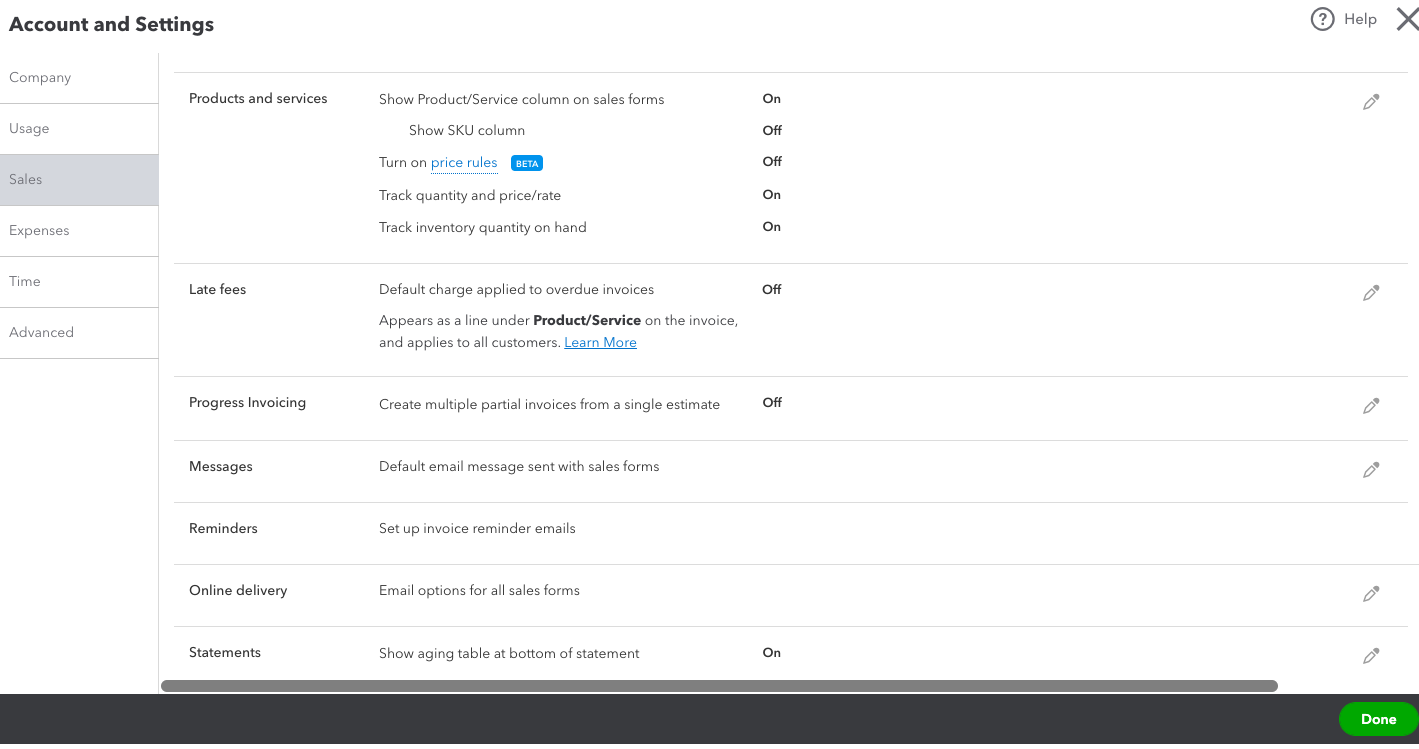Screen dimensions: 1419x749
Task: Click the Progress Invoicing edit pencil icon
Action: coord(1371,406)
